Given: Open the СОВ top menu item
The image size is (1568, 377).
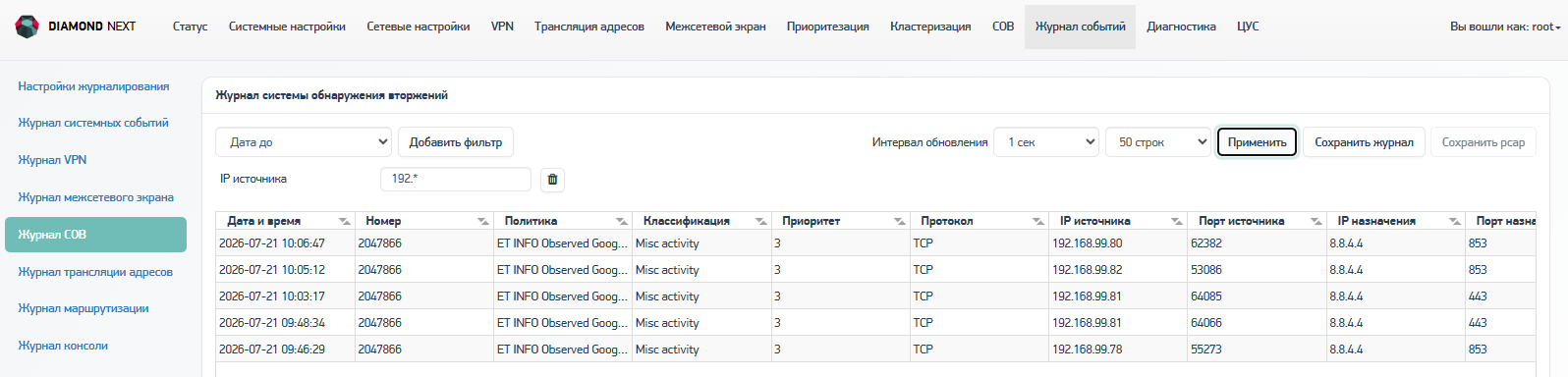Looking at the screenshot, I should 1003,27.
